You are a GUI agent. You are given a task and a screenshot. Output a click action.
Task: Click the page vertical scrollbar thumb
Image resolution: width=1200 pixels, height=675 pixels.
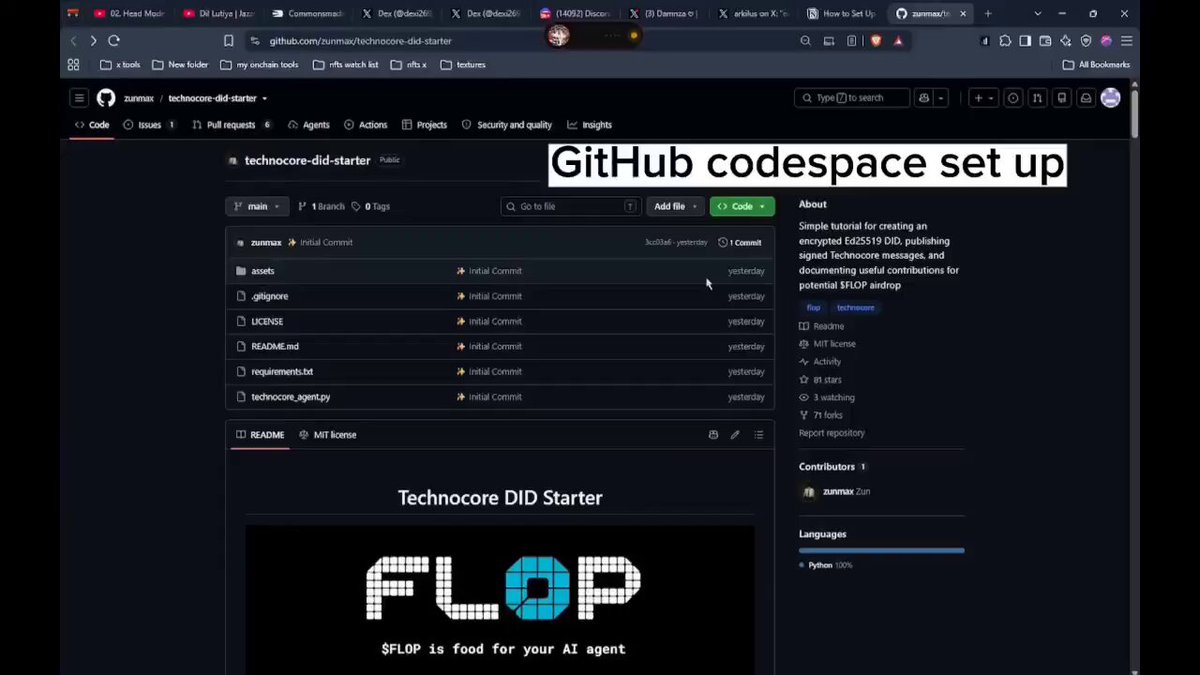[1135, 113]
